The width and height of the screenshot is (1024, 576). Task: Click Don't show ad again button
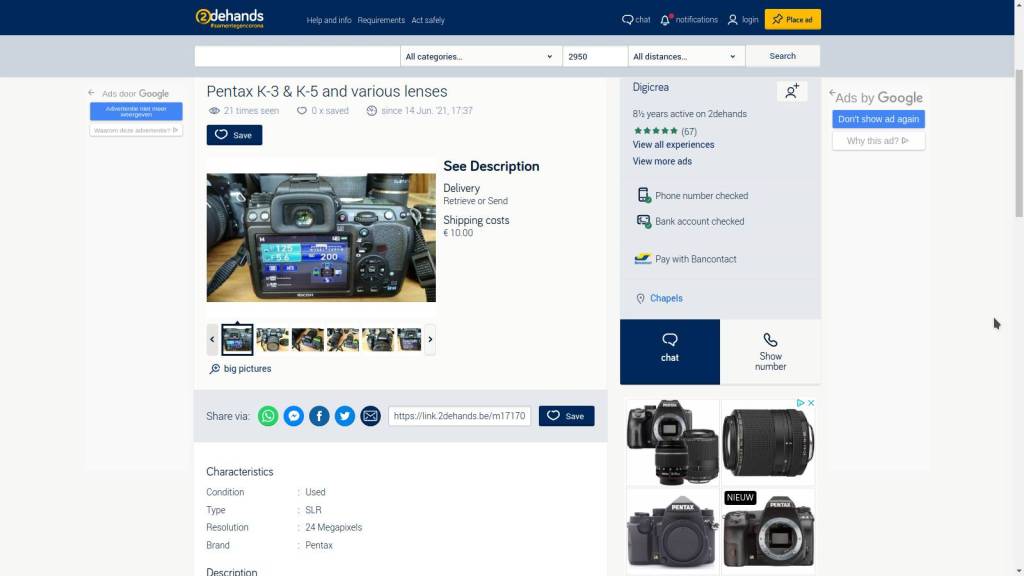click(878, 119)
